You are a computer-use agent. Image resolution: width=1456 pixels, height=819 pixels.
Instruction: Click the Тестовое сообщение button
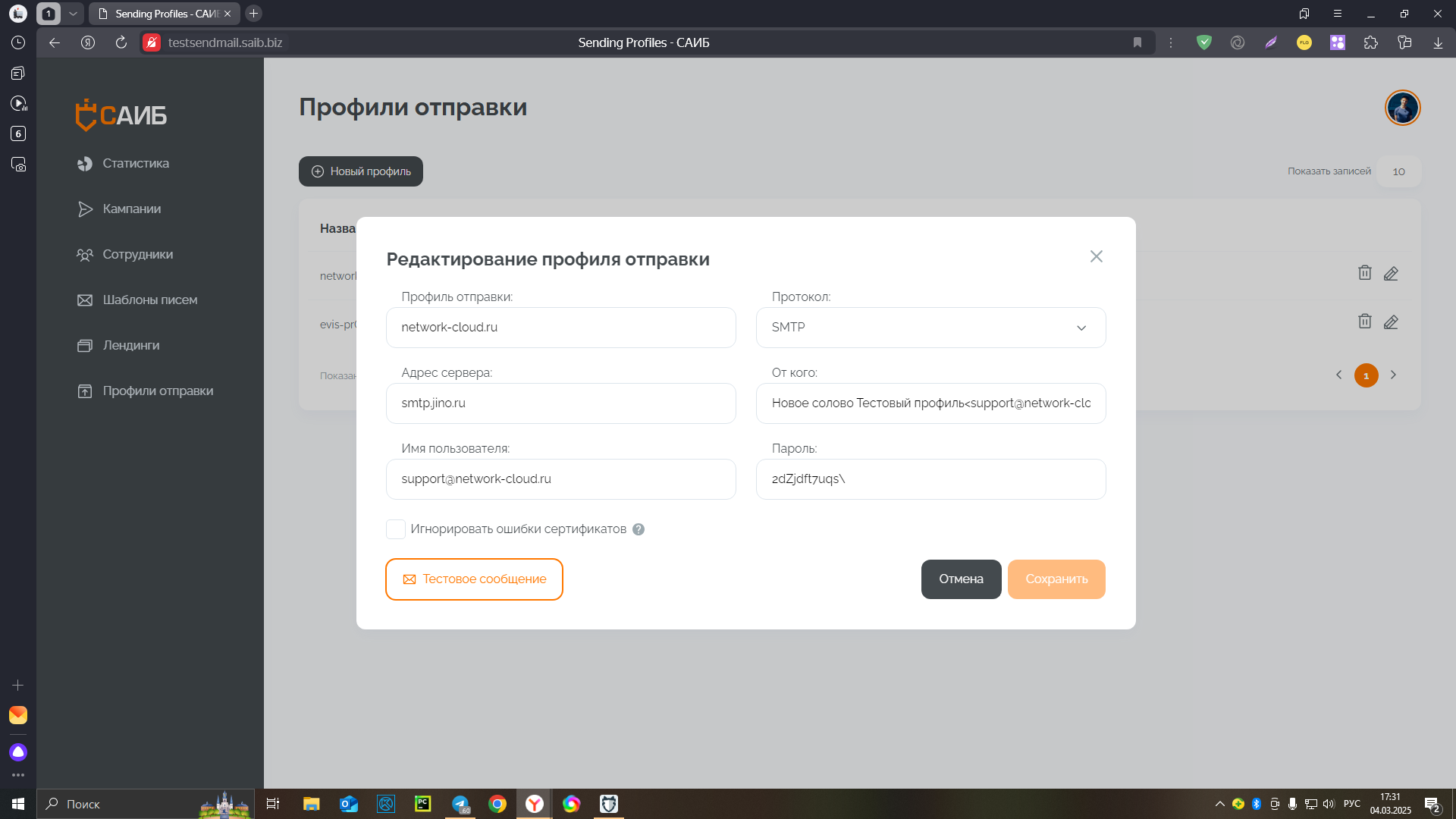pyautogui.click(x=474, y=579)
